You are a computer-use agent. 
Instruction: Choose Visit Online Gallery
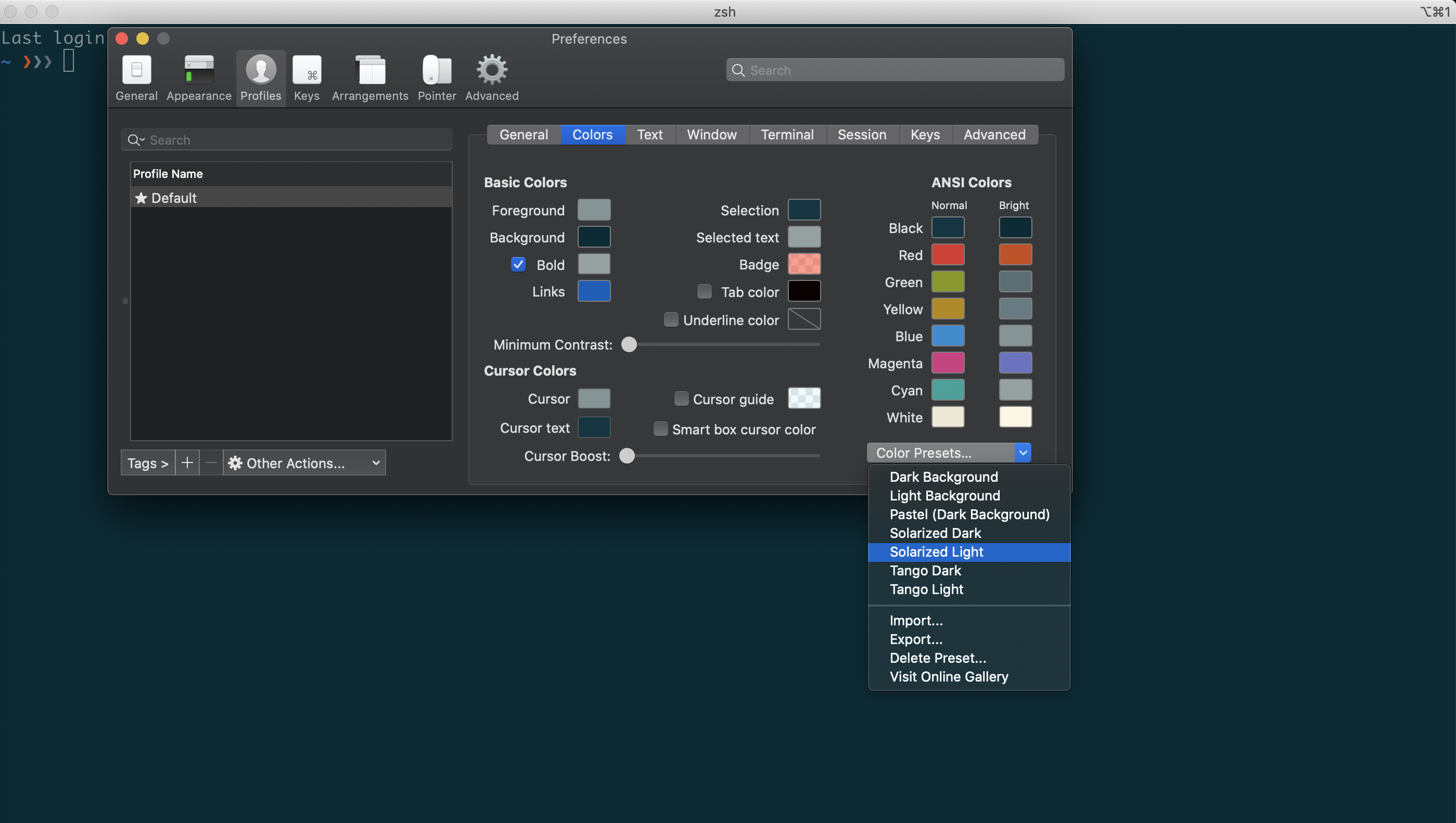(x=949, y=677)
